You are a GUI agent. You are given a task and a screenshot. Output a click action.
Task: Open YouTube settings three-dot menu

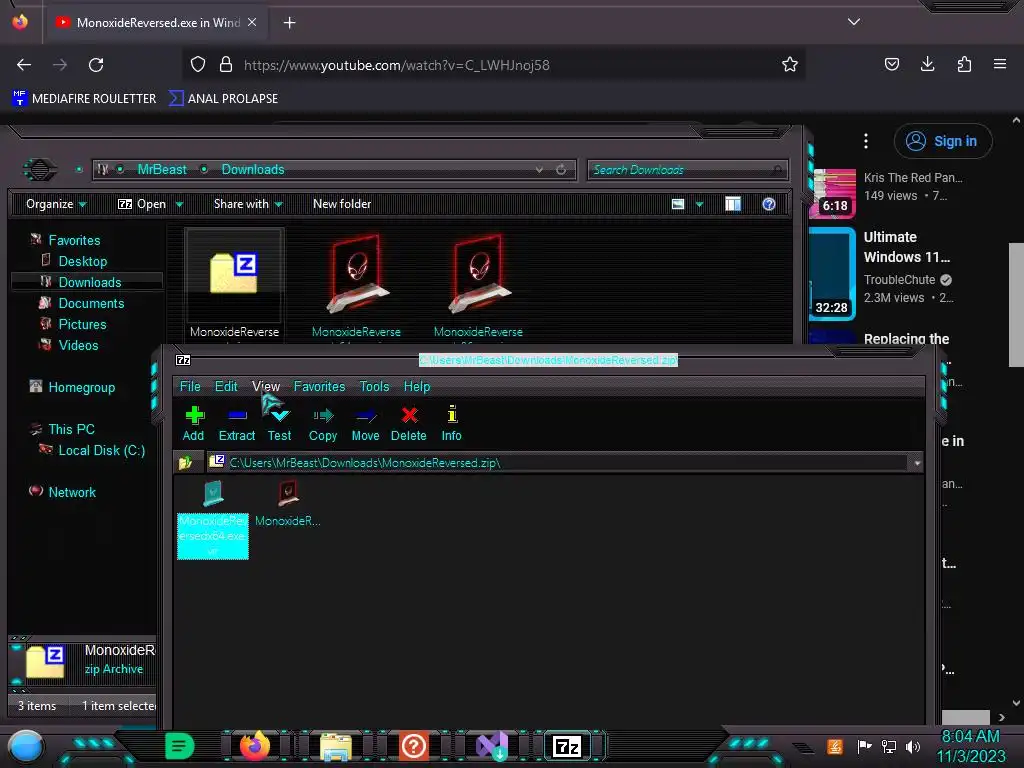pyautogui.click(x=866, y=141)
